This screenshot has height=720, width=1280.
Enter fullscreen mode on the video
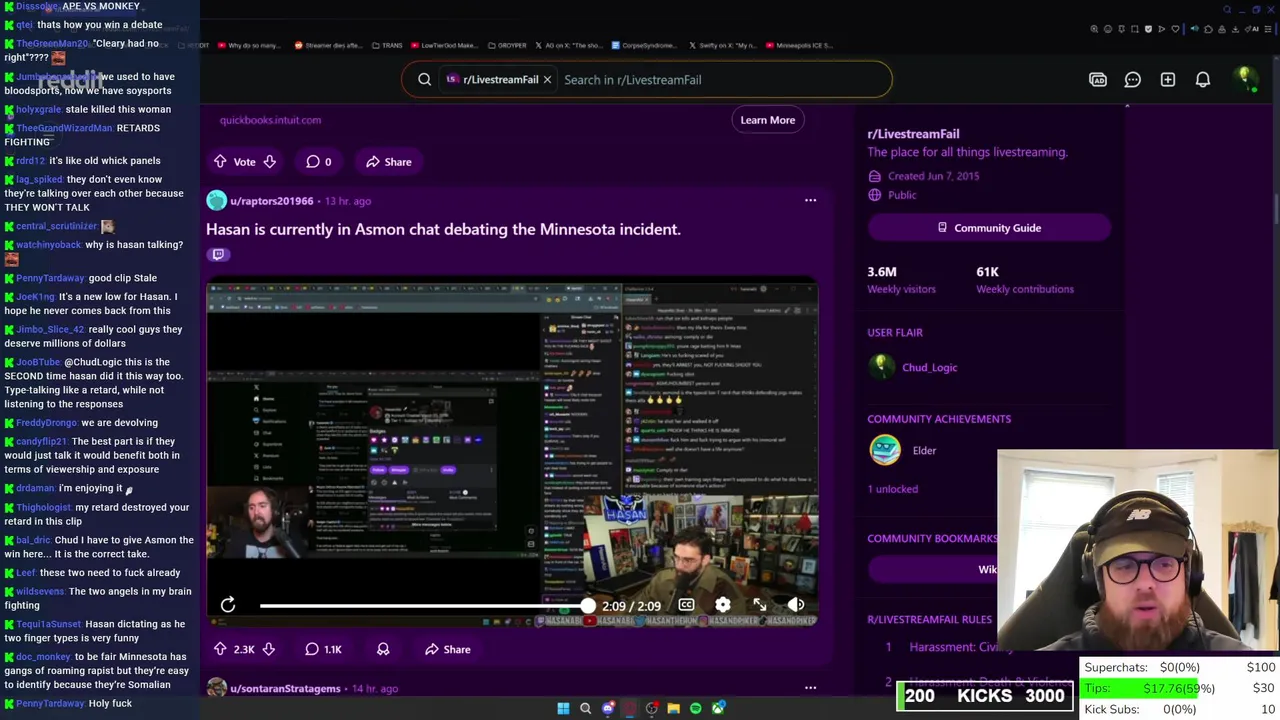point(760,605)
